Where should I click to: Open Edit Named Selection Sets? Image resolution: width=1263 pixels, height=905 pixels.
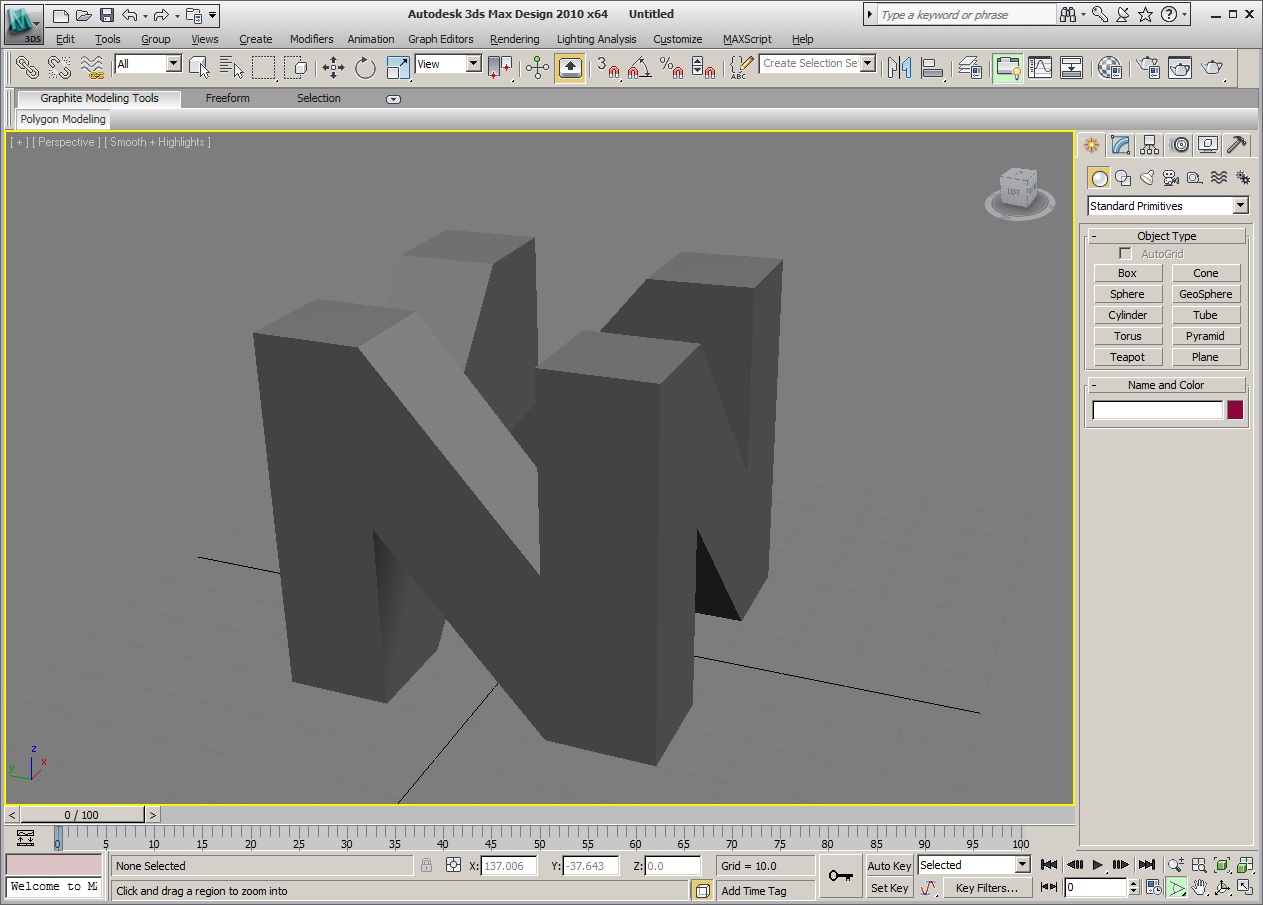[x=741, y=67]
